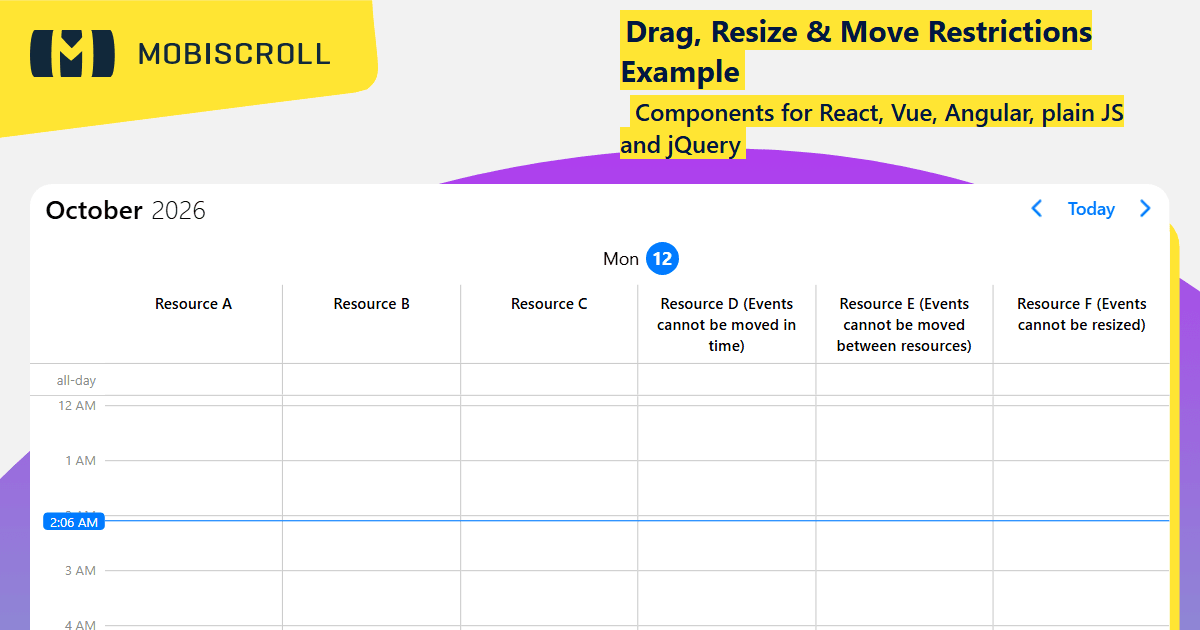Select the Mon 12 day header
Screen dimensions: 1200x630
click(x=641, y=259)
